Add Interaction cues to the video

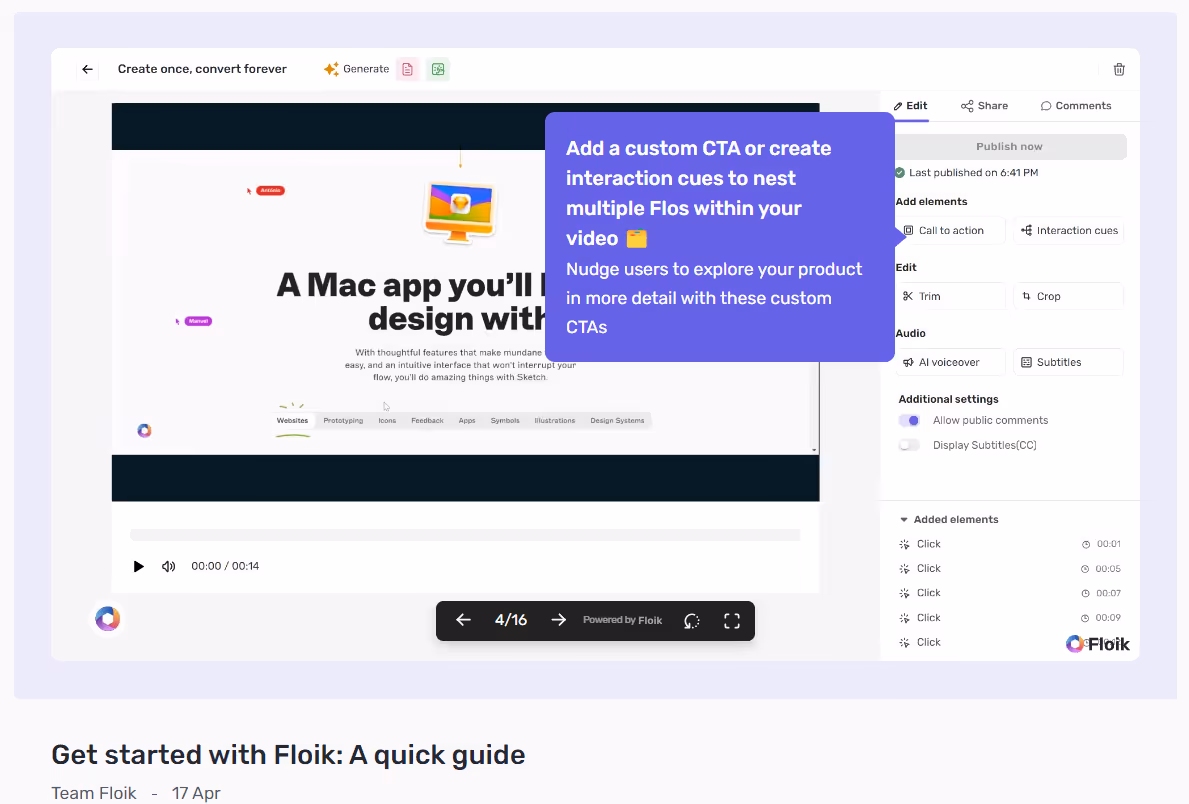point(1068,230)
